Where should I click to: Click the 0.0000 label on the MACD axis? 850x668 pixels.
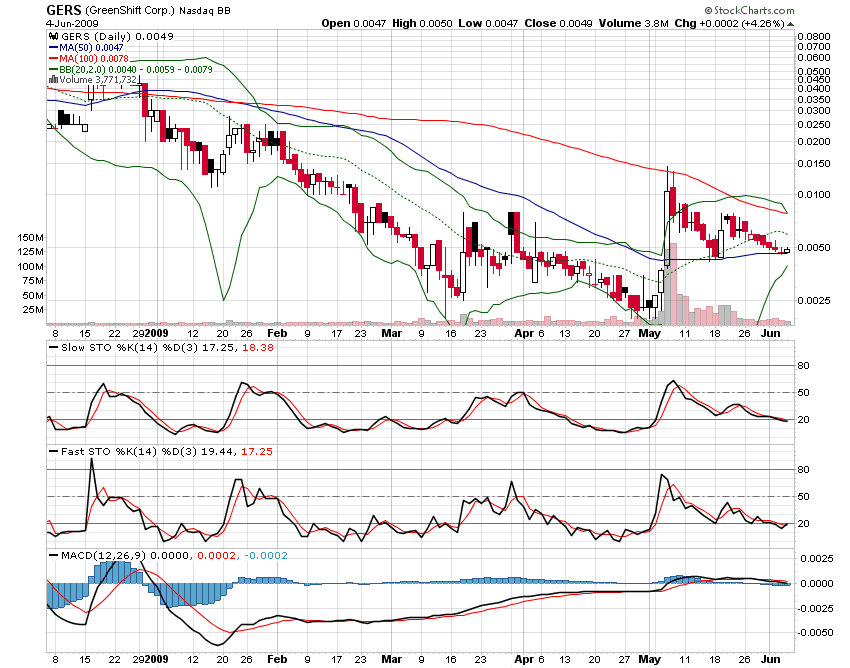coord(817,584)
